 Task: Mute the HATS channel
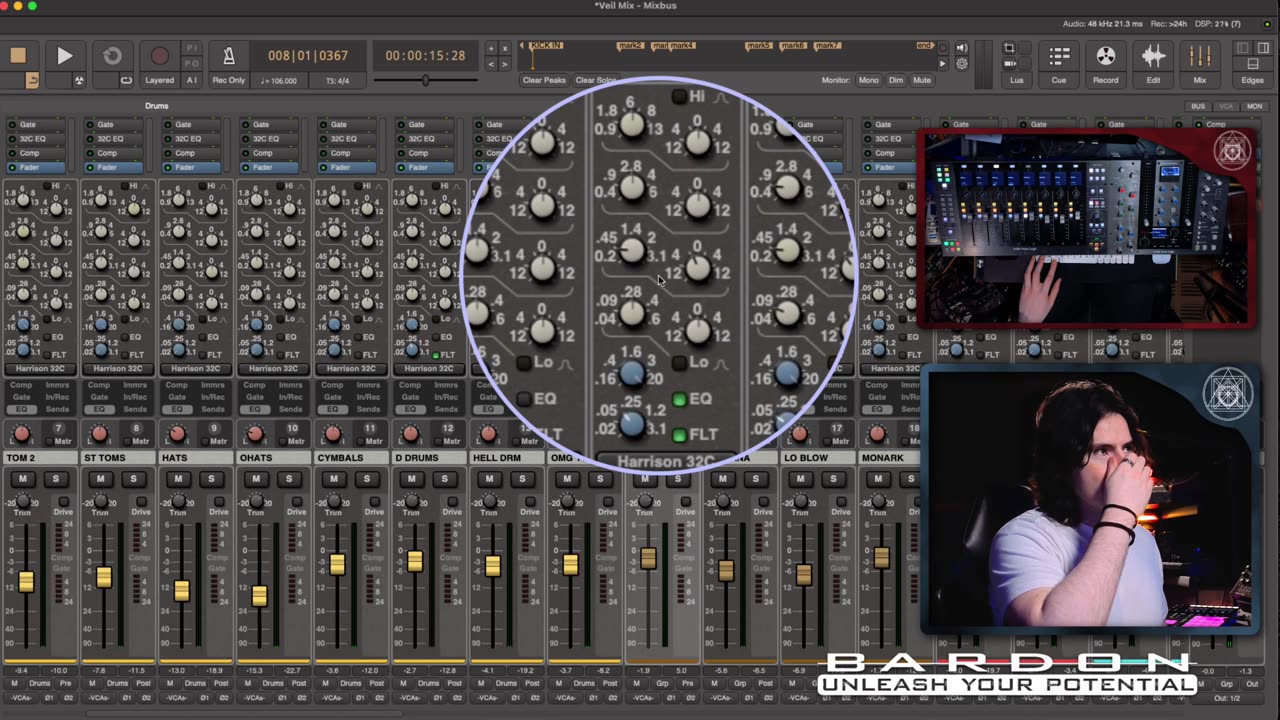[x=178, y=479]
